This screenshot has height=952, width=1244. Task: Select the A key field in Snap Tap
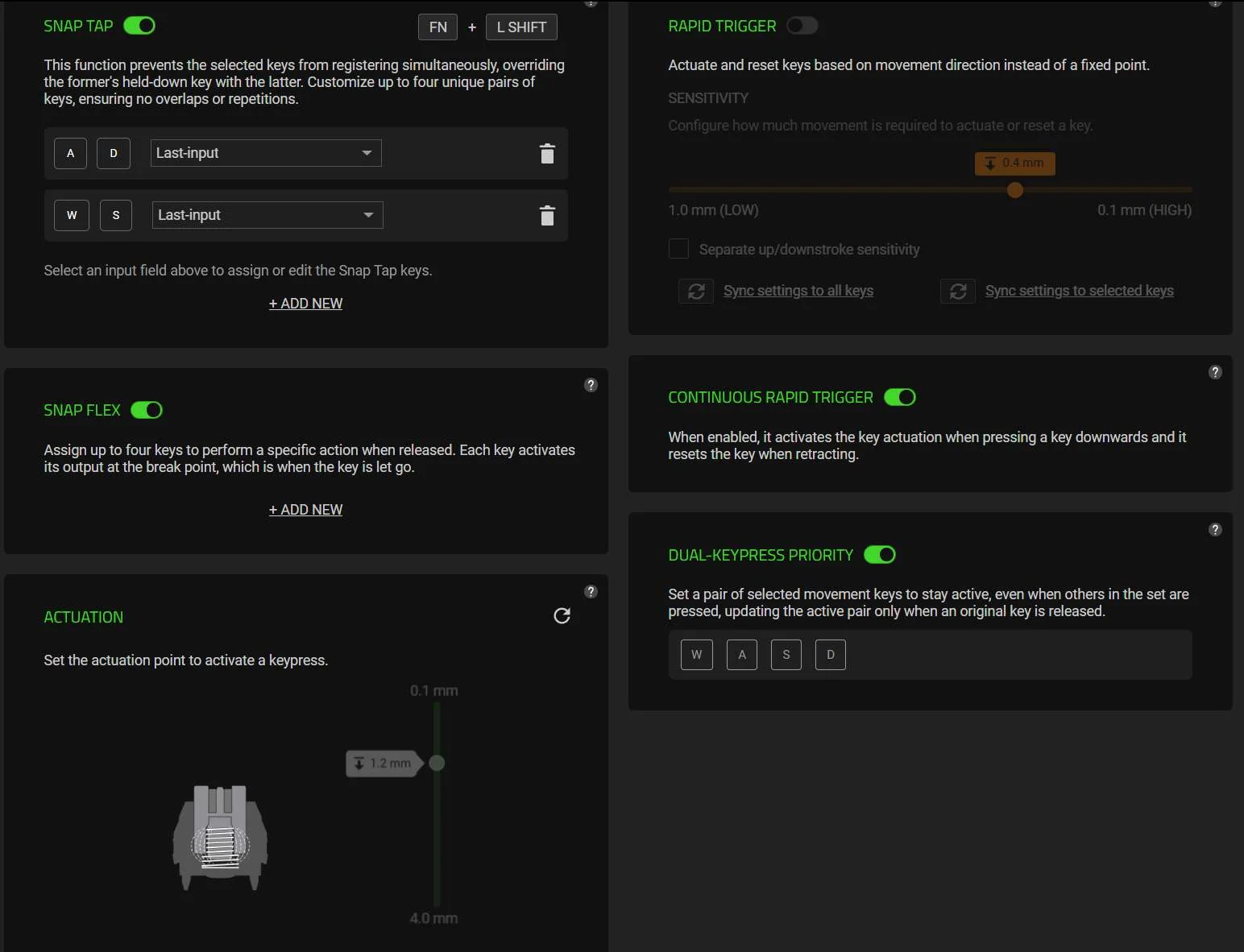[x=70, y=153]
